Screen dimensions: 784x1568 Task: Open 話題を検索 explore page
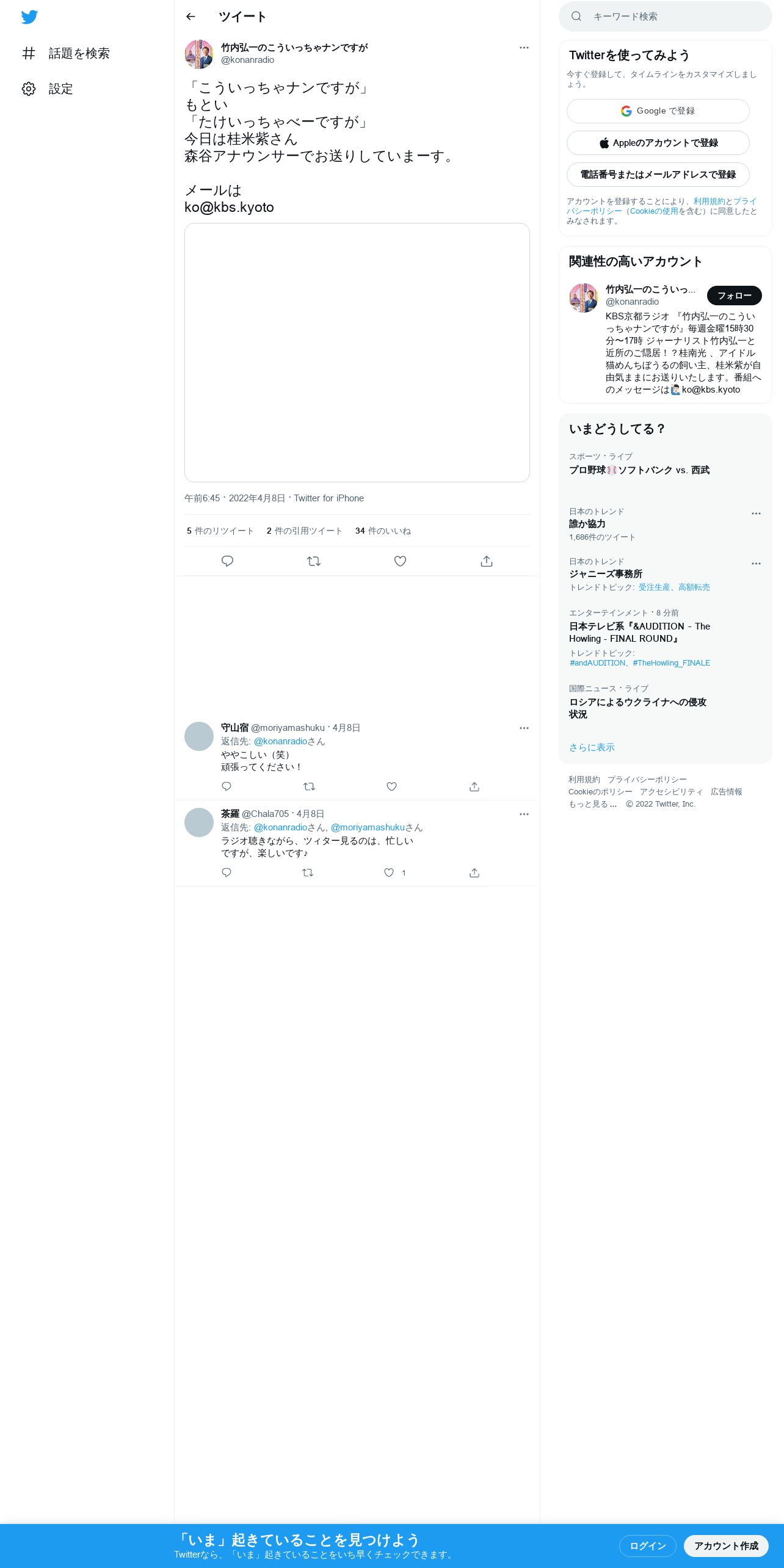(x=66, y=53)
